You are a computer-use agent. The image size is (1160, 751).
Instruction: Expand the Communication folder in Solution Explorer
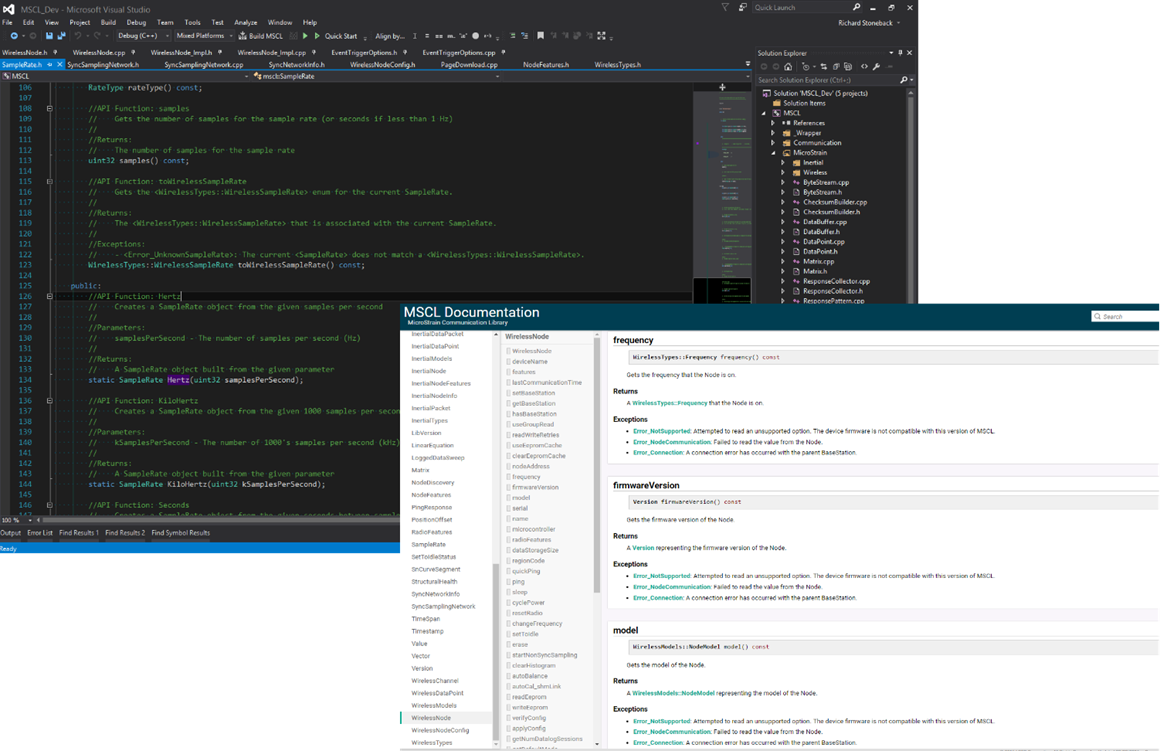pos(774,143)
